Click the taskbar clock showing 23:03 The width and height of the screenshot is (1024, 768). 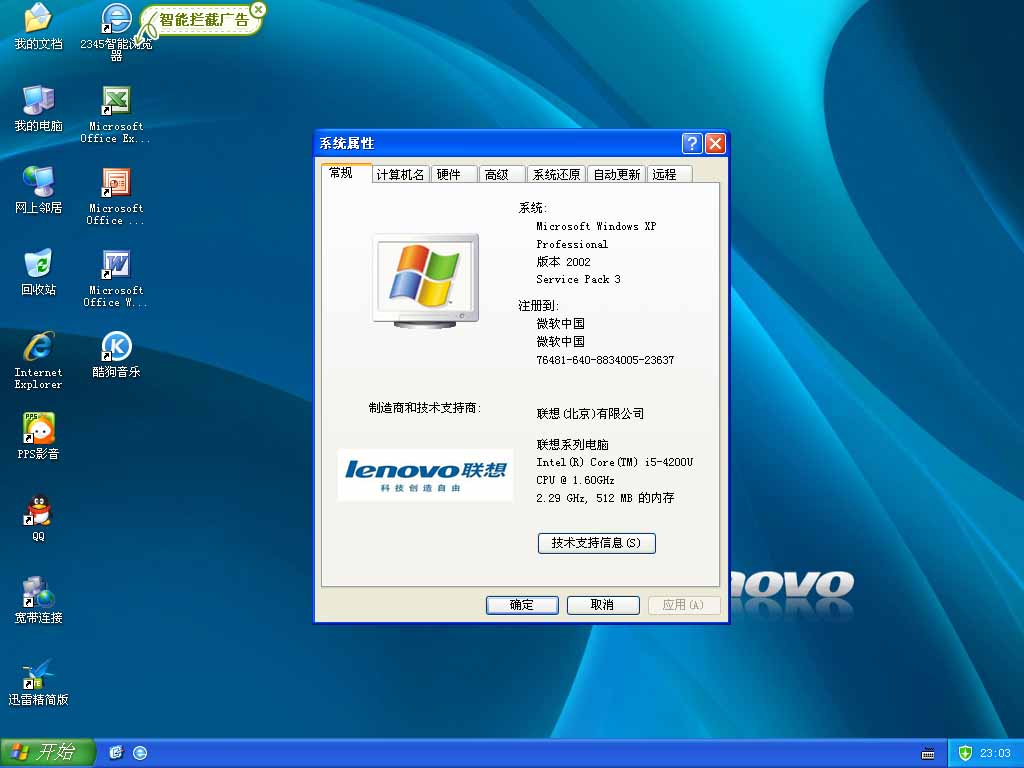coord(995,753)
